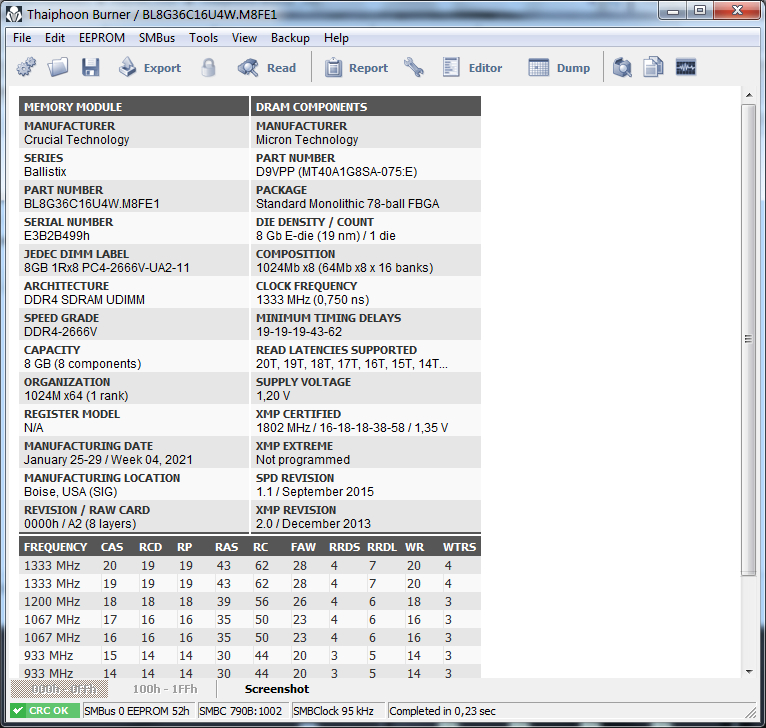Viewport: 766px width, 728px height.
Task: Click the window resize grip in status bar
Action: pos(750,712)
